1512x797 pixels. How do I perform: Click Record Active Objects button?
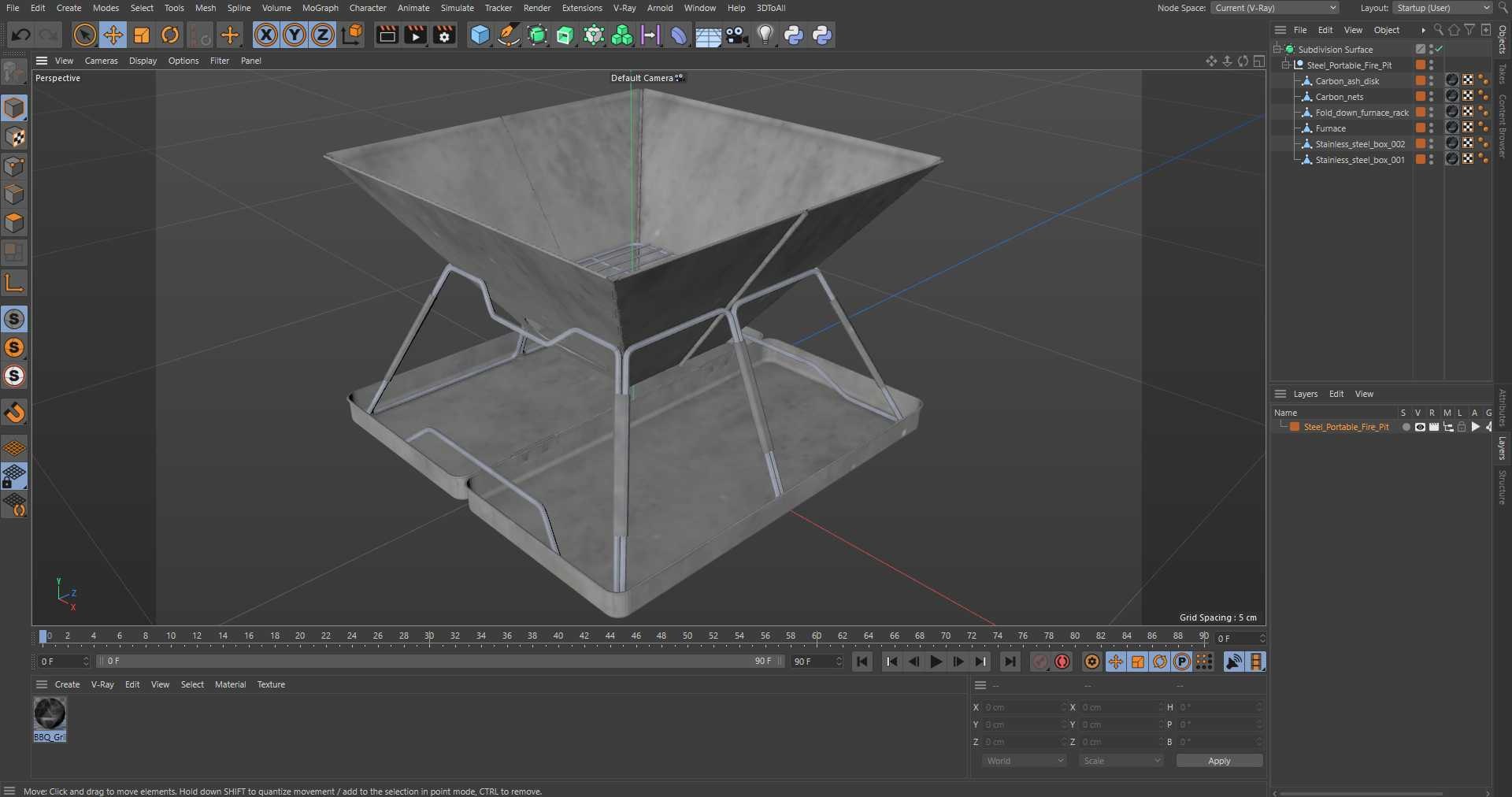click(1040, 662)
